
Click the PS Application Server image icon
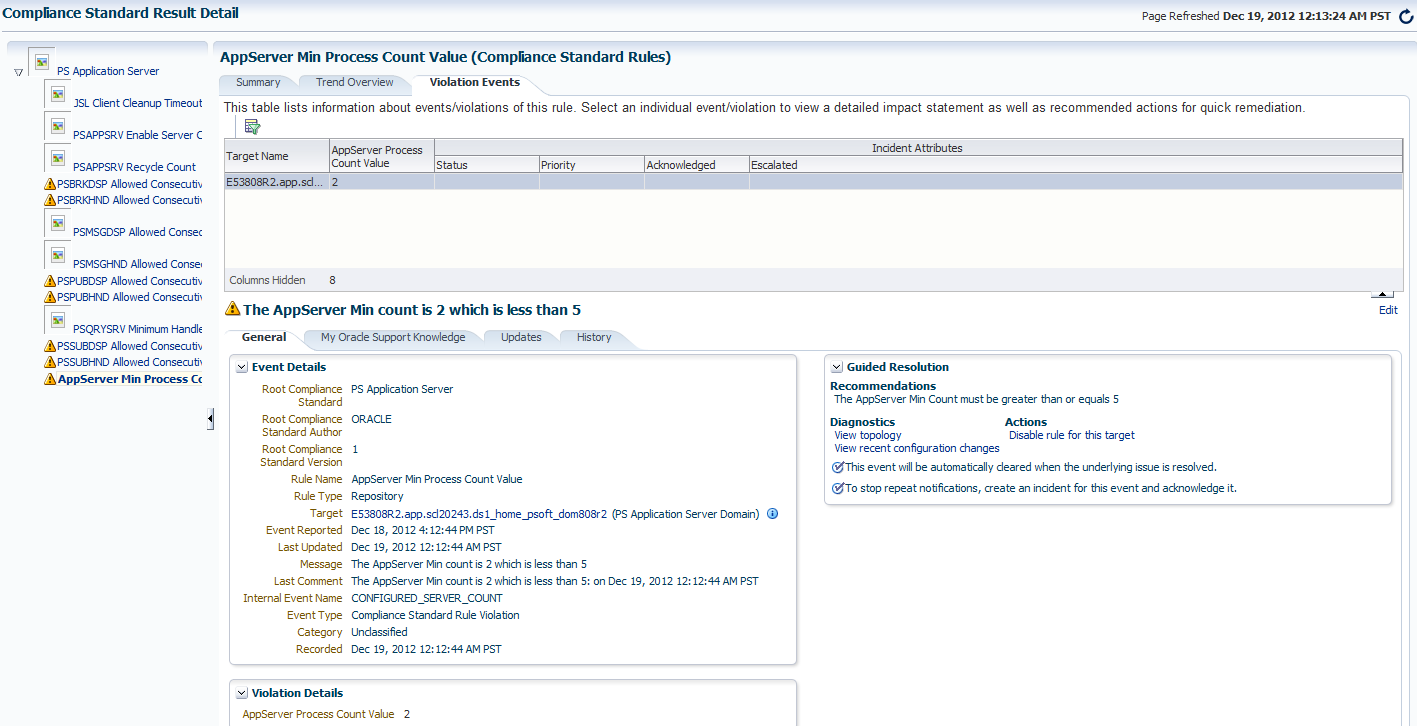pyautogui.click(x=42, y=62)
